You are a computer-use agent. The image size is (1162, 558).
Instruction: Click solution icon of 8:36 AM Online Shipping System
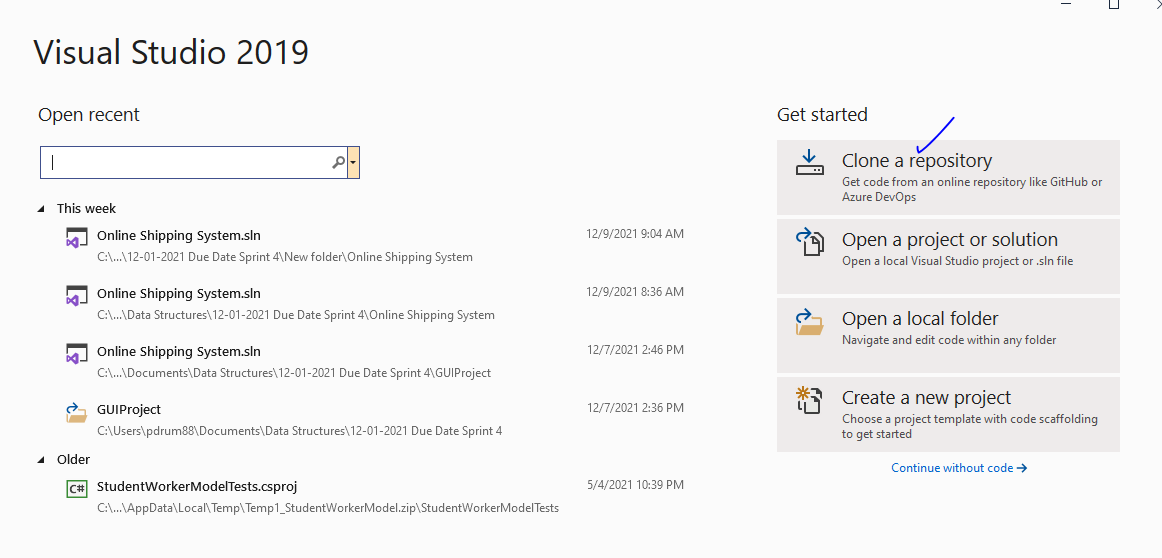tap(77, 295)
